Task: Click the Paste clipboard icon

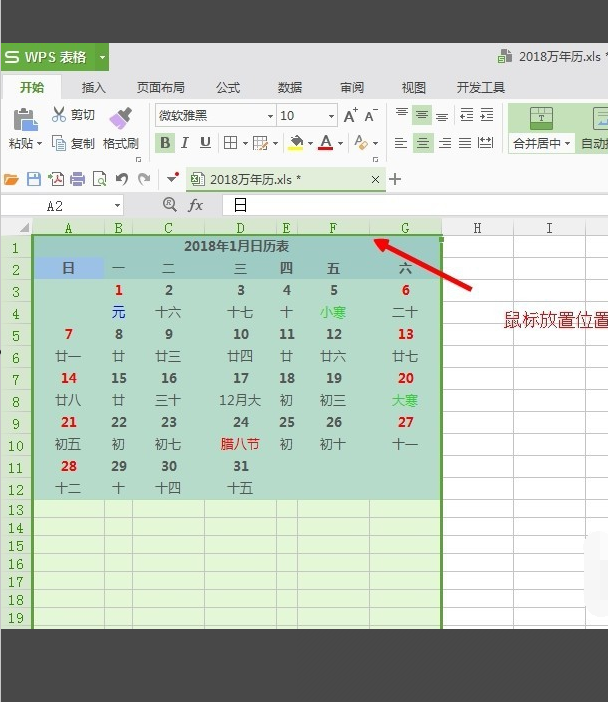Action: [25, 120]
